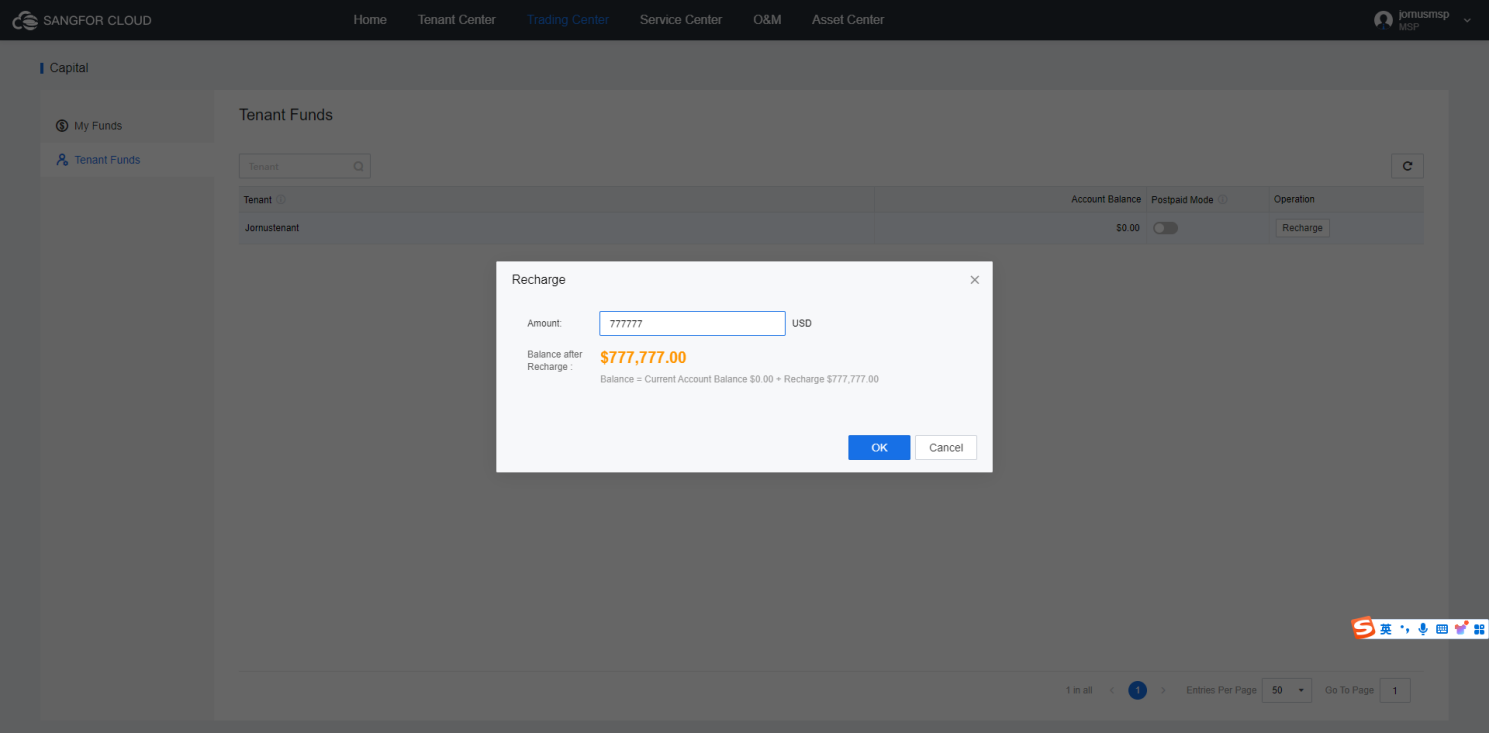Screen dimensions: 1489x733
Task: Click the Capital breadcrumb label
Action: 69,68
